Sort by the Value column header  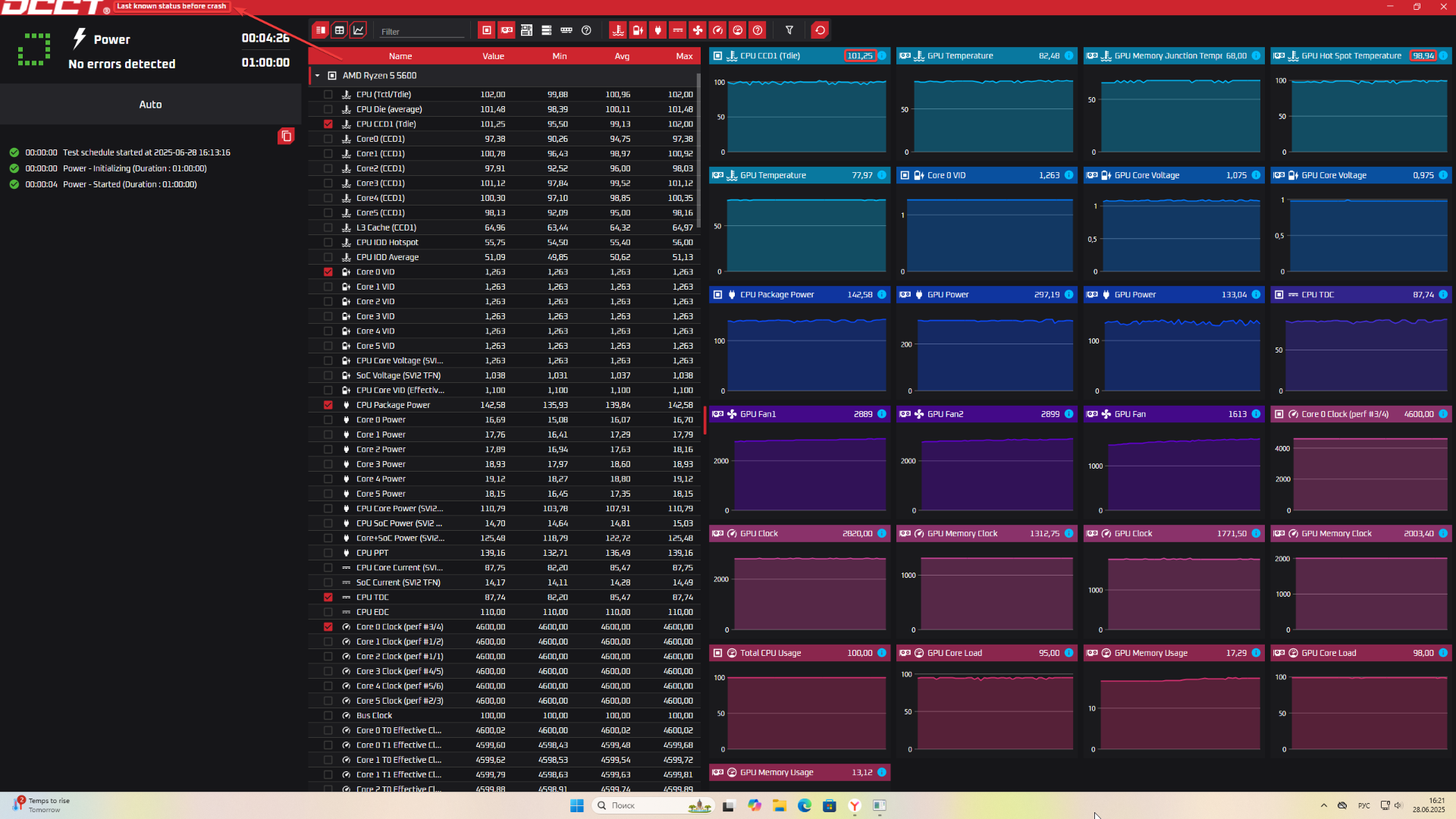click(494, 56)
